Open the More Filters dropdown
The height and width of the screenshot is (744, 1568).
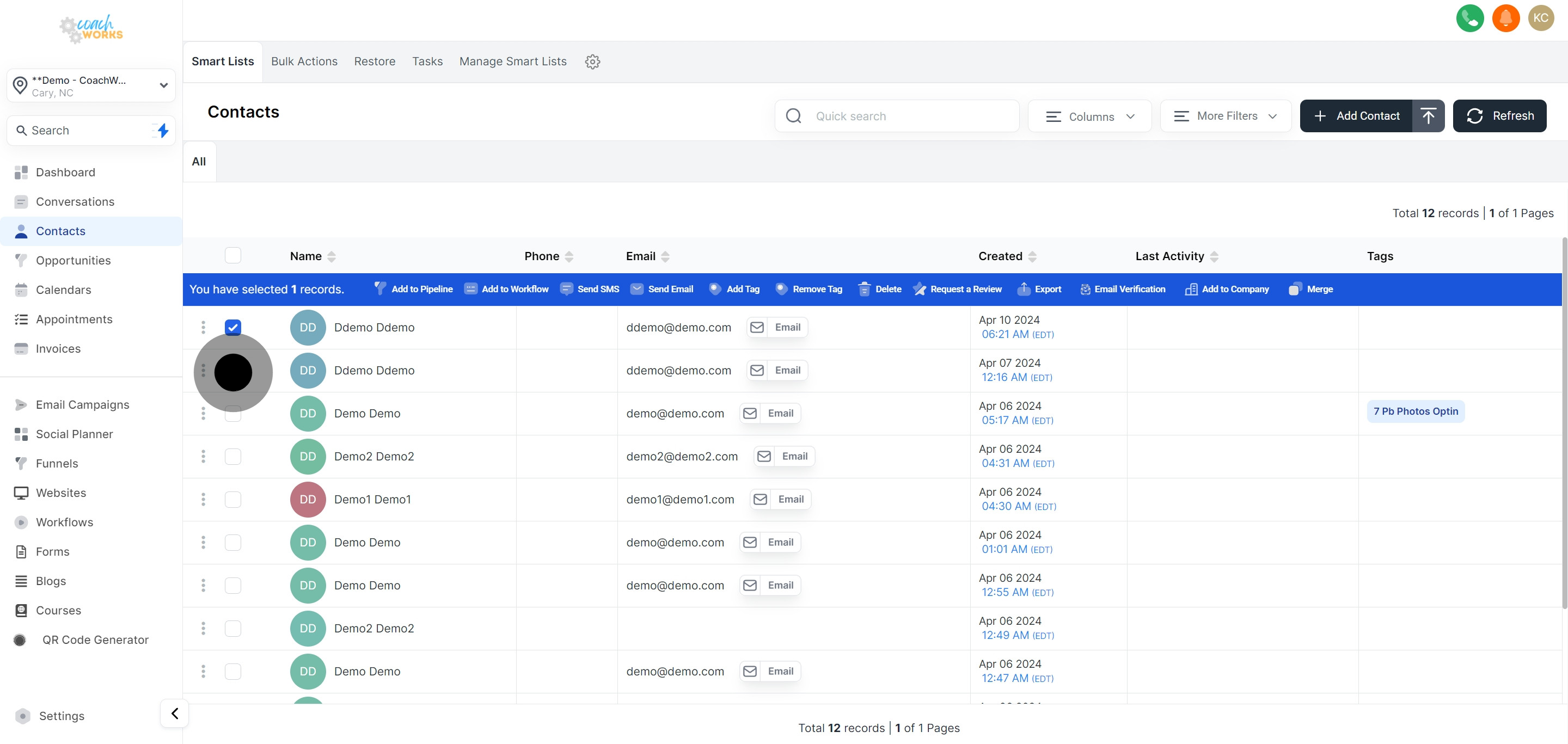[x=1226, y=116]
